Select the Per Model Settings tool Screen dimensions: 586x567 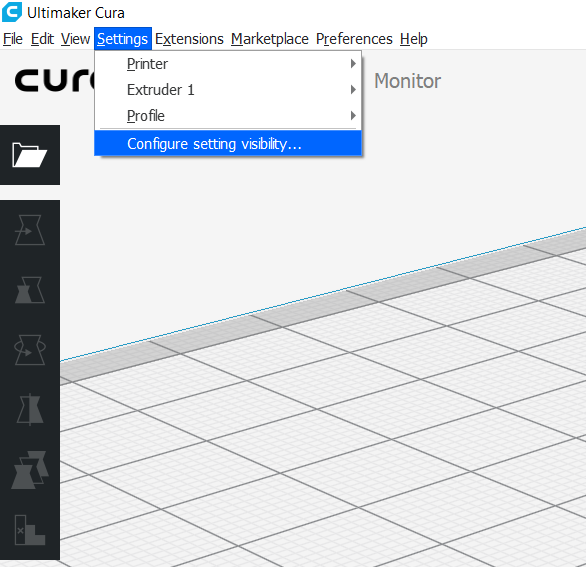click(x=30, y=470)
